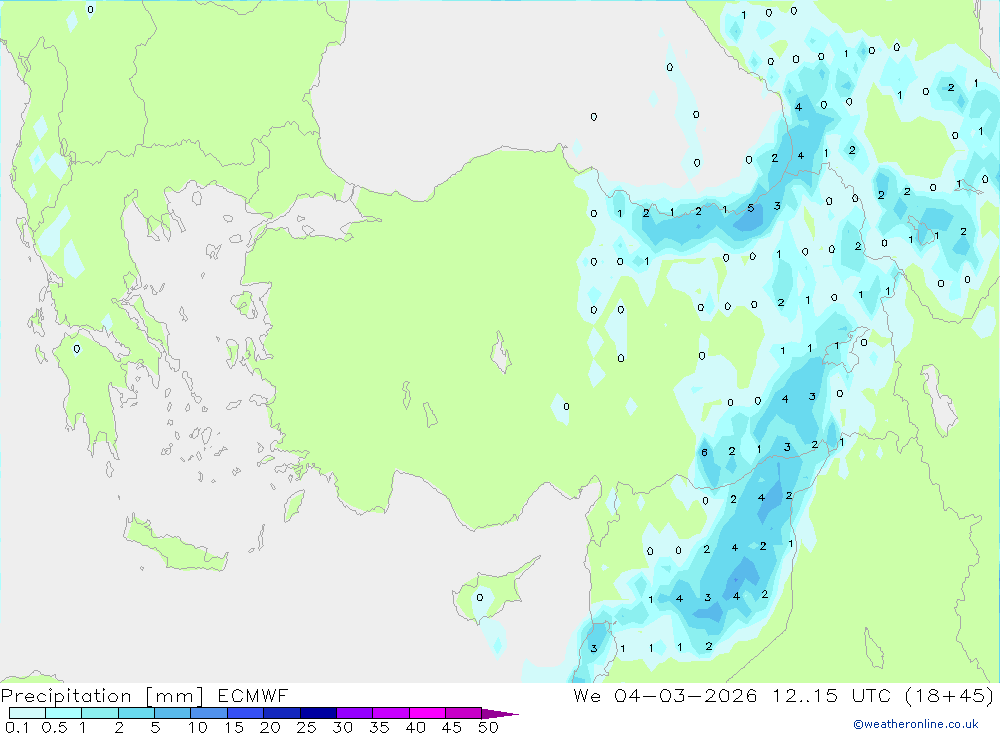Select the 30–35 mm purple legend swatch

355,713
